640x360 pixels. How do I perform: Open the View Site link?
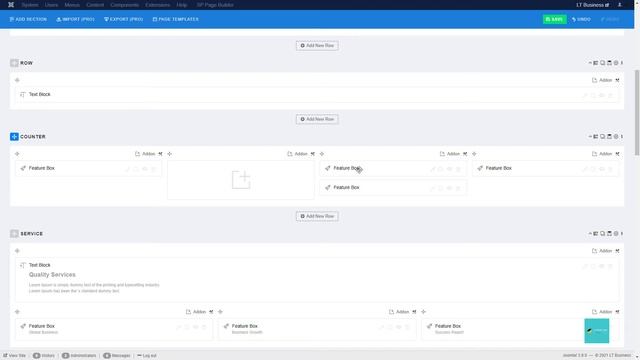(14, 356)
